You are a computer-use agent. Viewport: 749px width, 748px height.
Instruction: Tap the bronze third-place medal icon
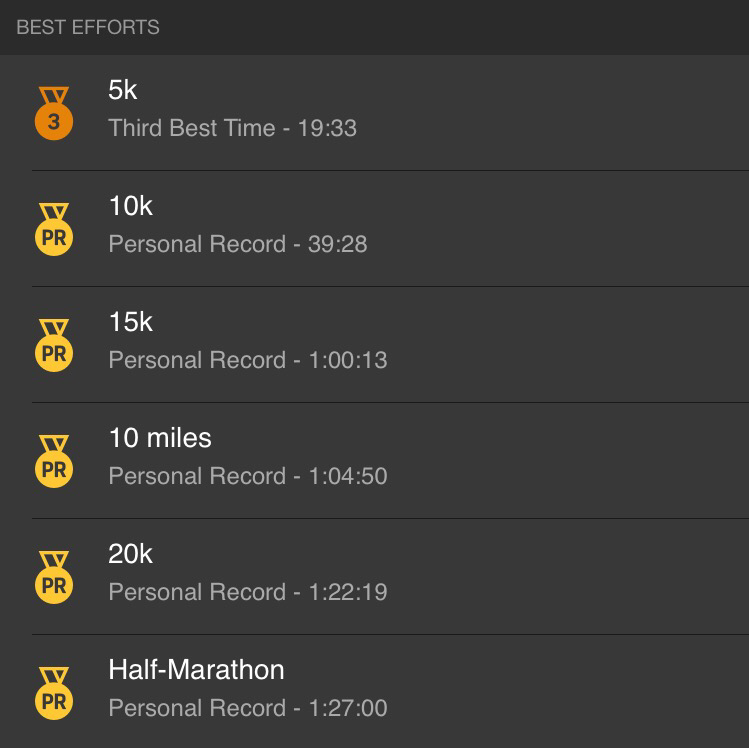coord(54,113)
